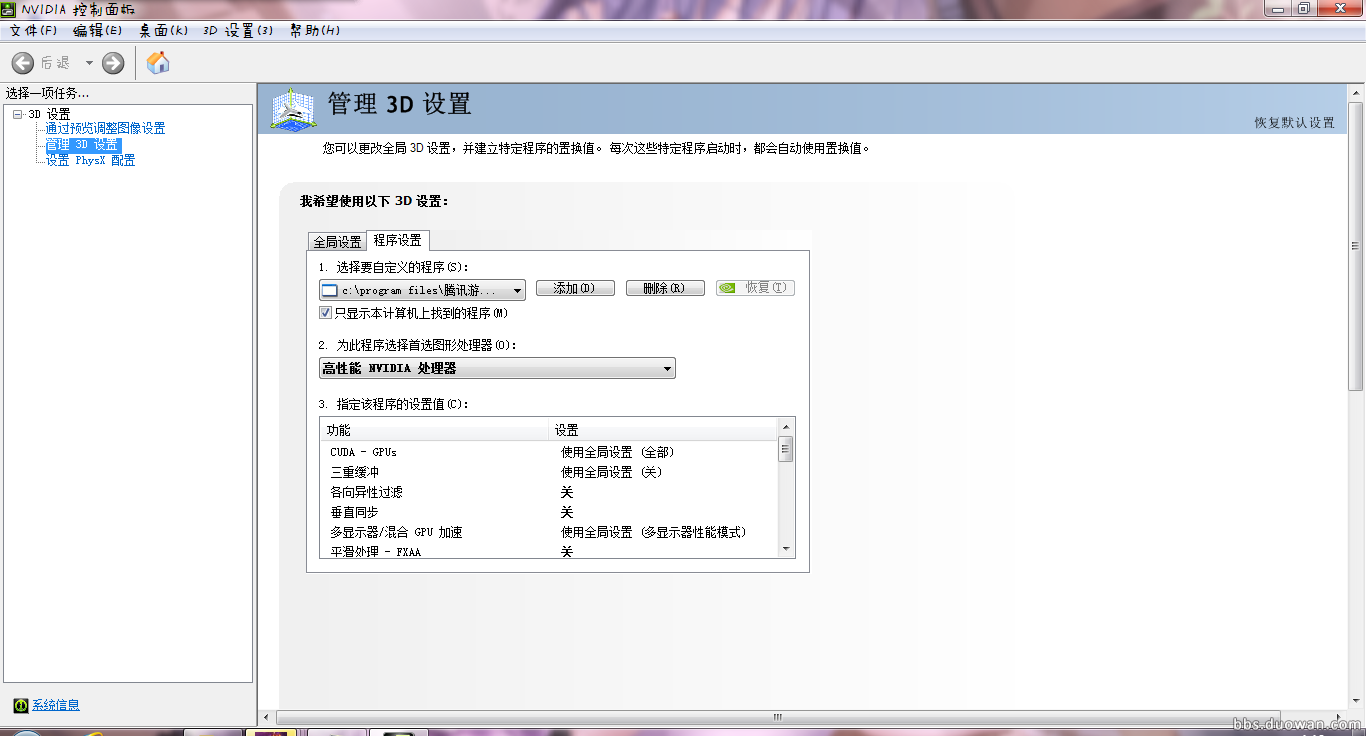This screenshot has width=1366, height=736.
Task: Select the 垂直同步 setting row
Action: pyautogui.click(x=549, y=512)
